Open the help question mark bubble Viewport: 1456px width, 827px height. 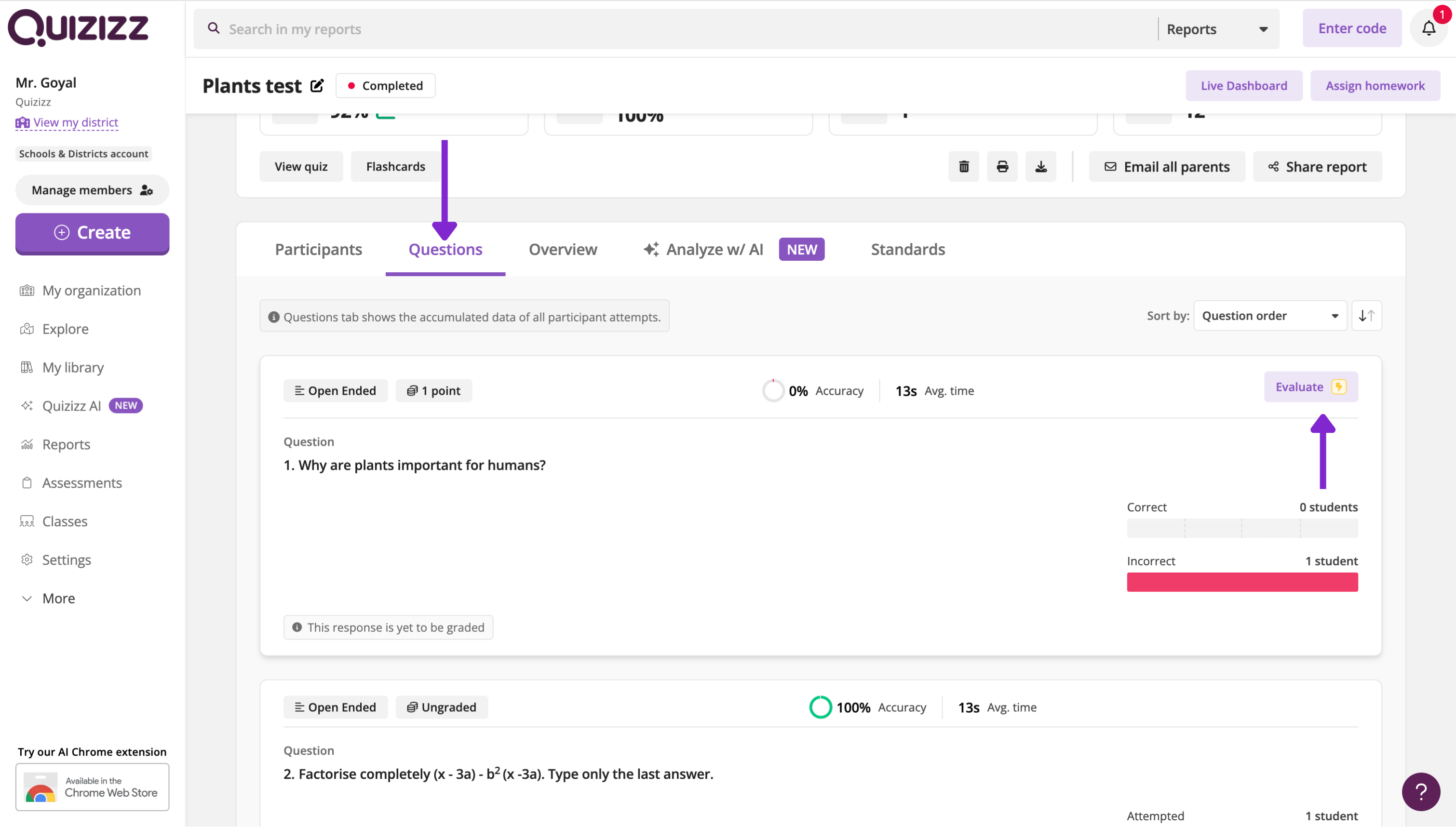click(1420, 791)
